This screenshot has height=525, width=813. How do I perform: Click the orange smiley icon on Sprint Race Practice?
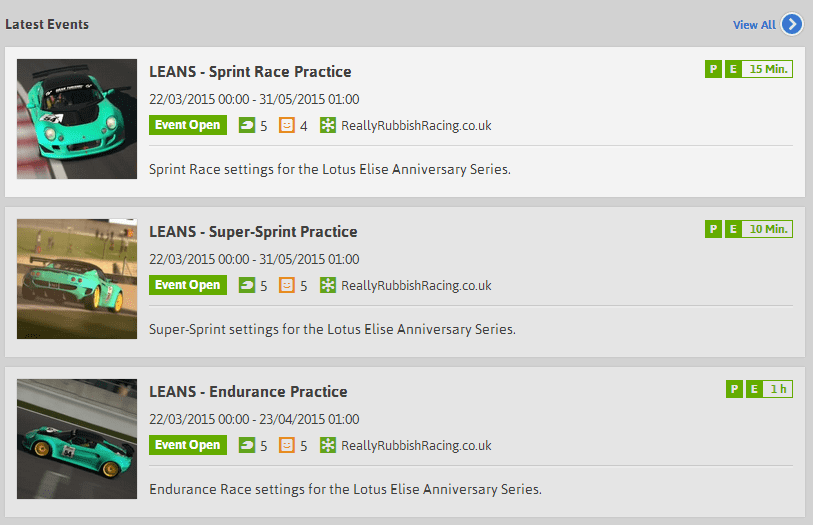pos(287,125)
